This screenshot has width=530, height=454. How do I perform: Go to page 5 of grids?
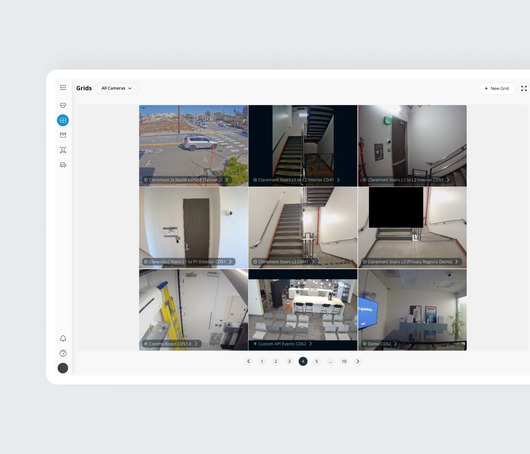tap(317, 361)
